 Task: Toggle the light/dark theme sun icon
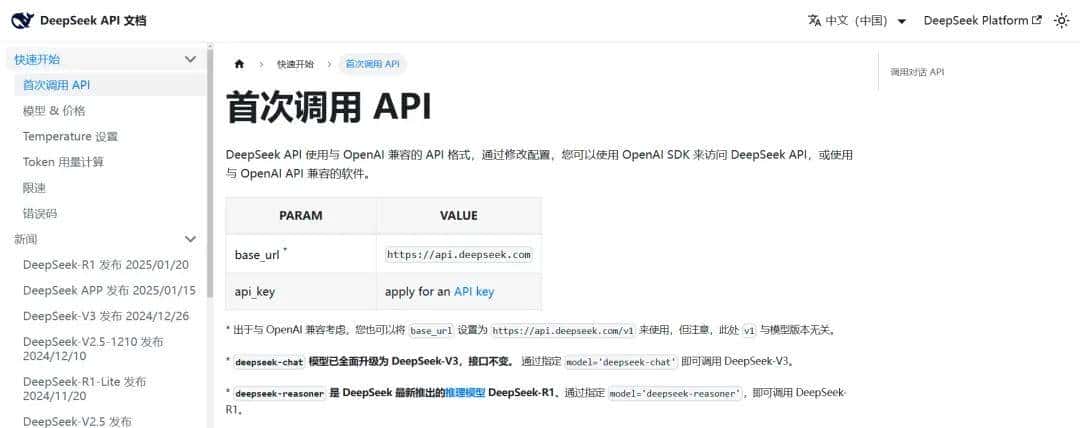[1061, 21]
